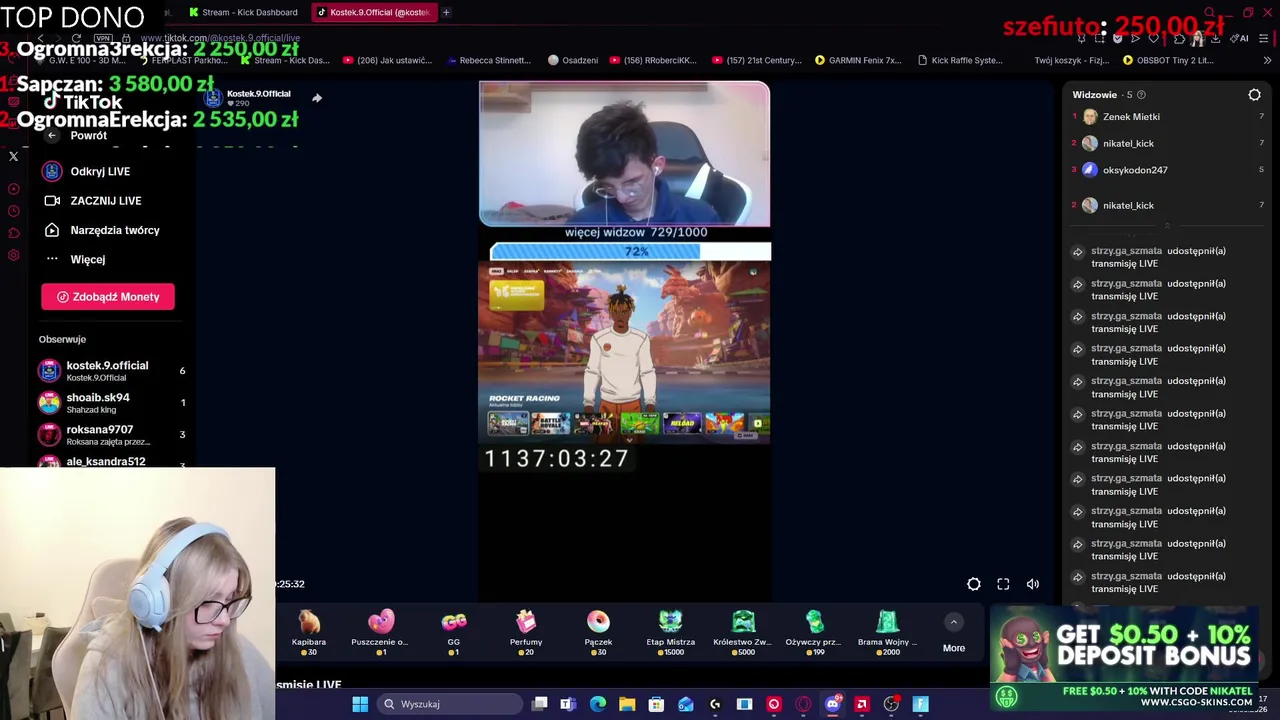Click the Rocket Racing game stream thumbnail
This screenshot has height=720, width=1280.
[624, 351]
